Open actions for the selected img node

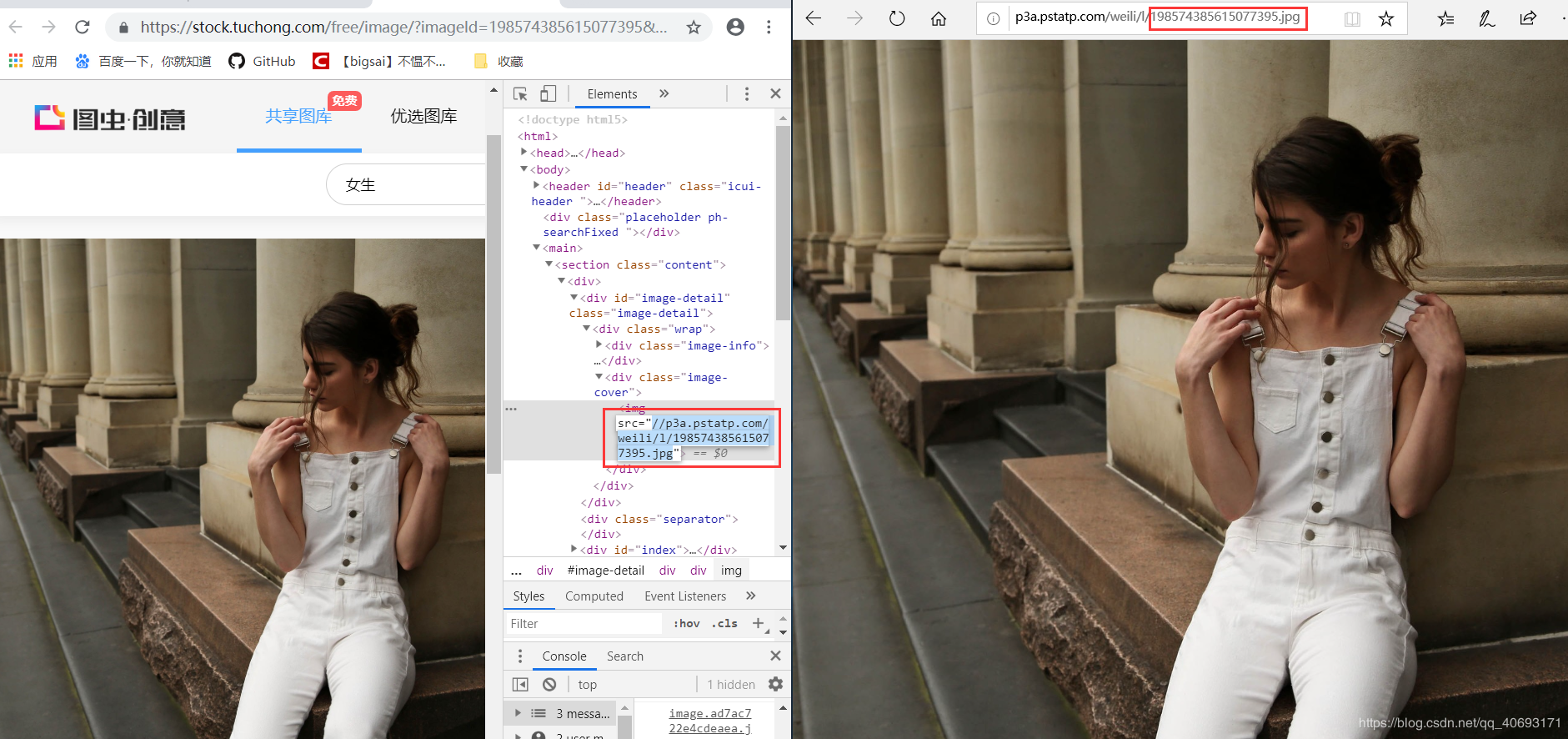[x=511, y=409]
